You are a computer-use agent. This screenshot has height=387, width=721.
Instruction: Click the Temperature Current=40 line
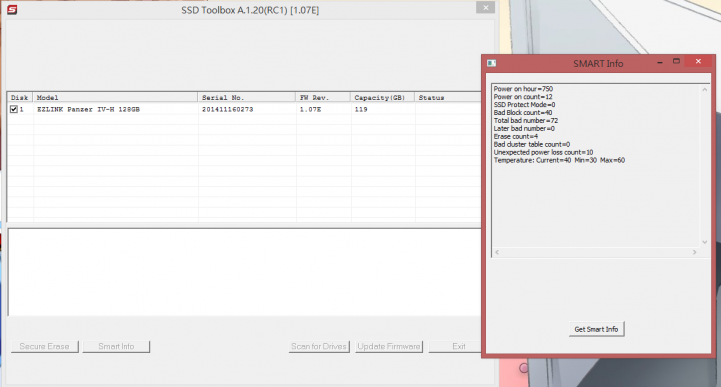559,160
